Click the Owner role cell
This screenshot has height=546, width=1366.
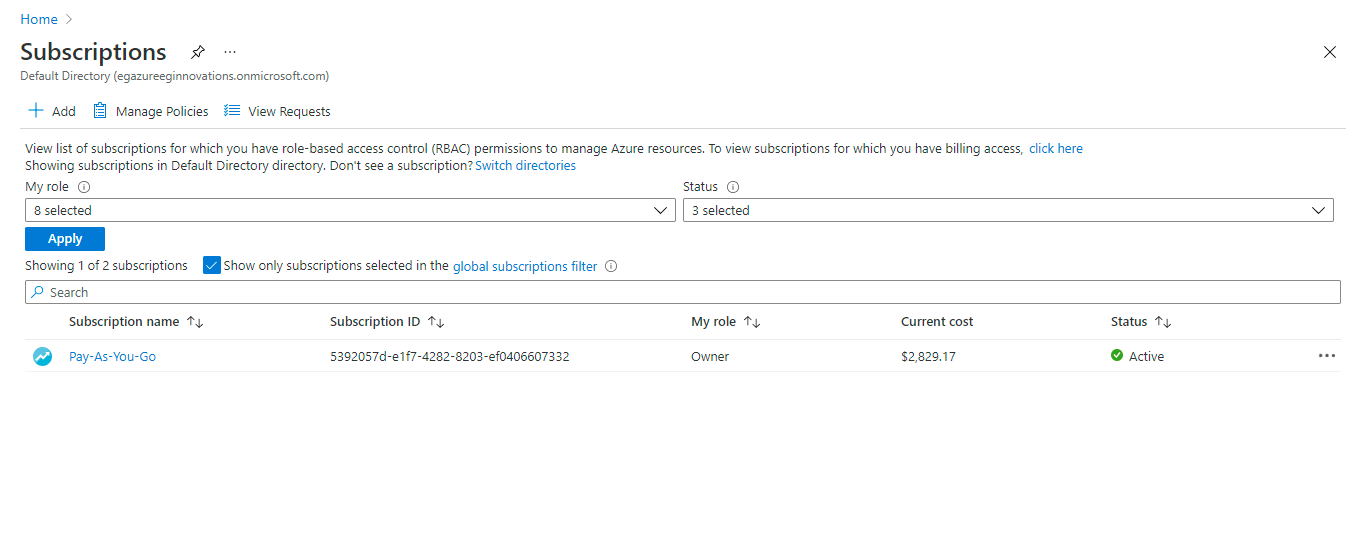[710, 356]
